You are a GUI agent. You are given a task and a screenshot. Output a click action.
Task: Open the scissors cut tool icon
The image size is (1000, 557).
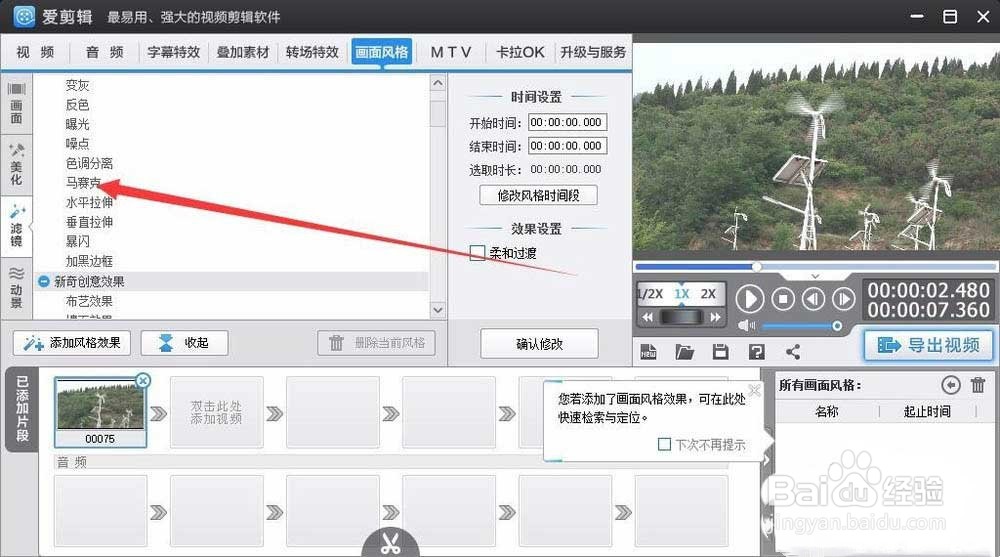tap(390, 543)
